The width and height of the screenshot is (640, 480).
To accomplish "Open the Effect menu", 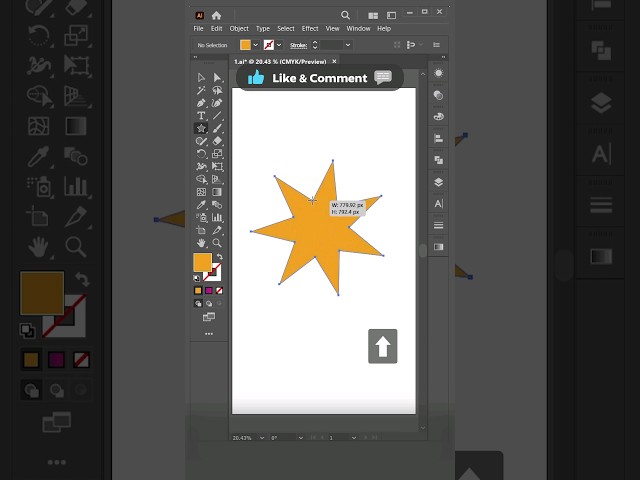I will tap(310, 29).
